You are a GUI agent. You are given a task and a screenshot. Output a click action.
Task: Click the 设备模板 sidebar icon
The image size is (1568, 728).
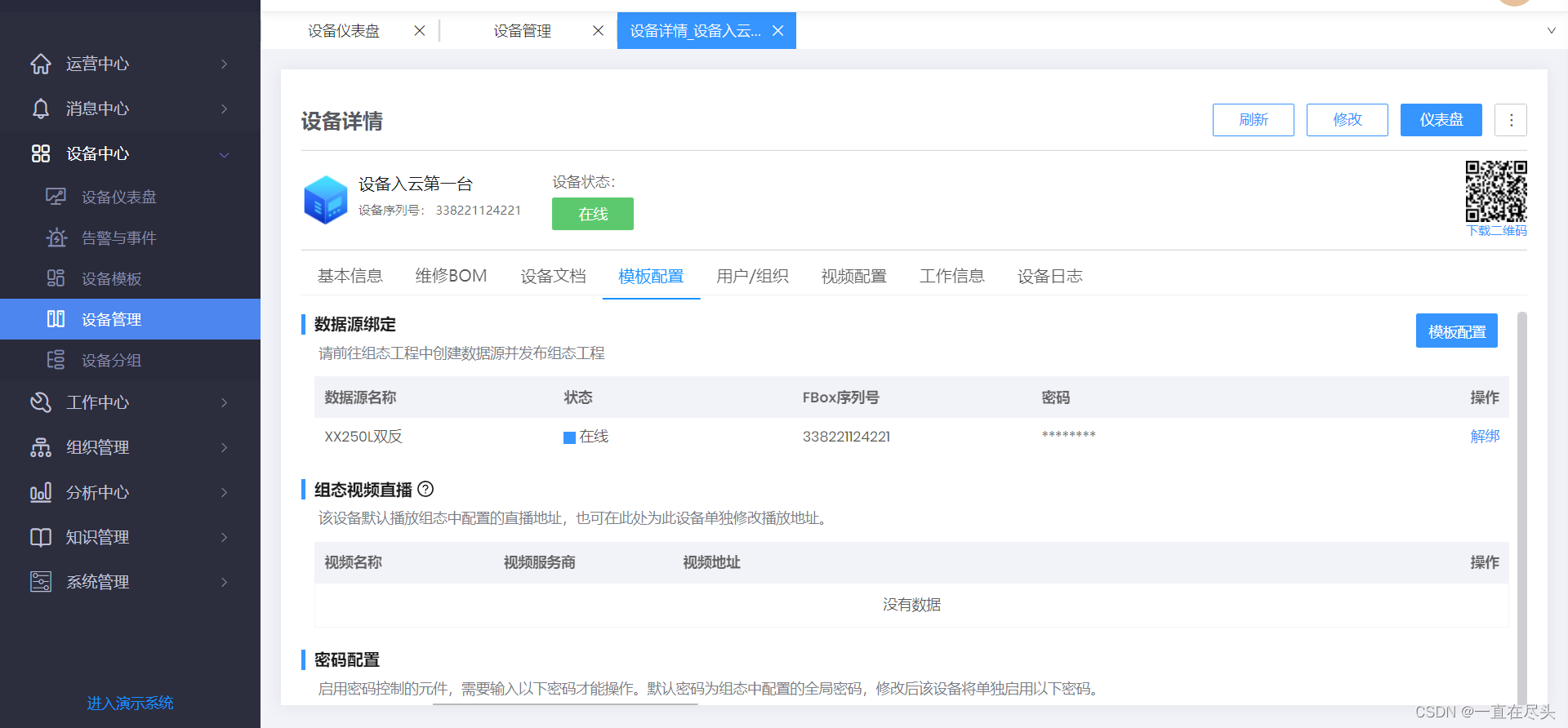click(x=56, y=278)
